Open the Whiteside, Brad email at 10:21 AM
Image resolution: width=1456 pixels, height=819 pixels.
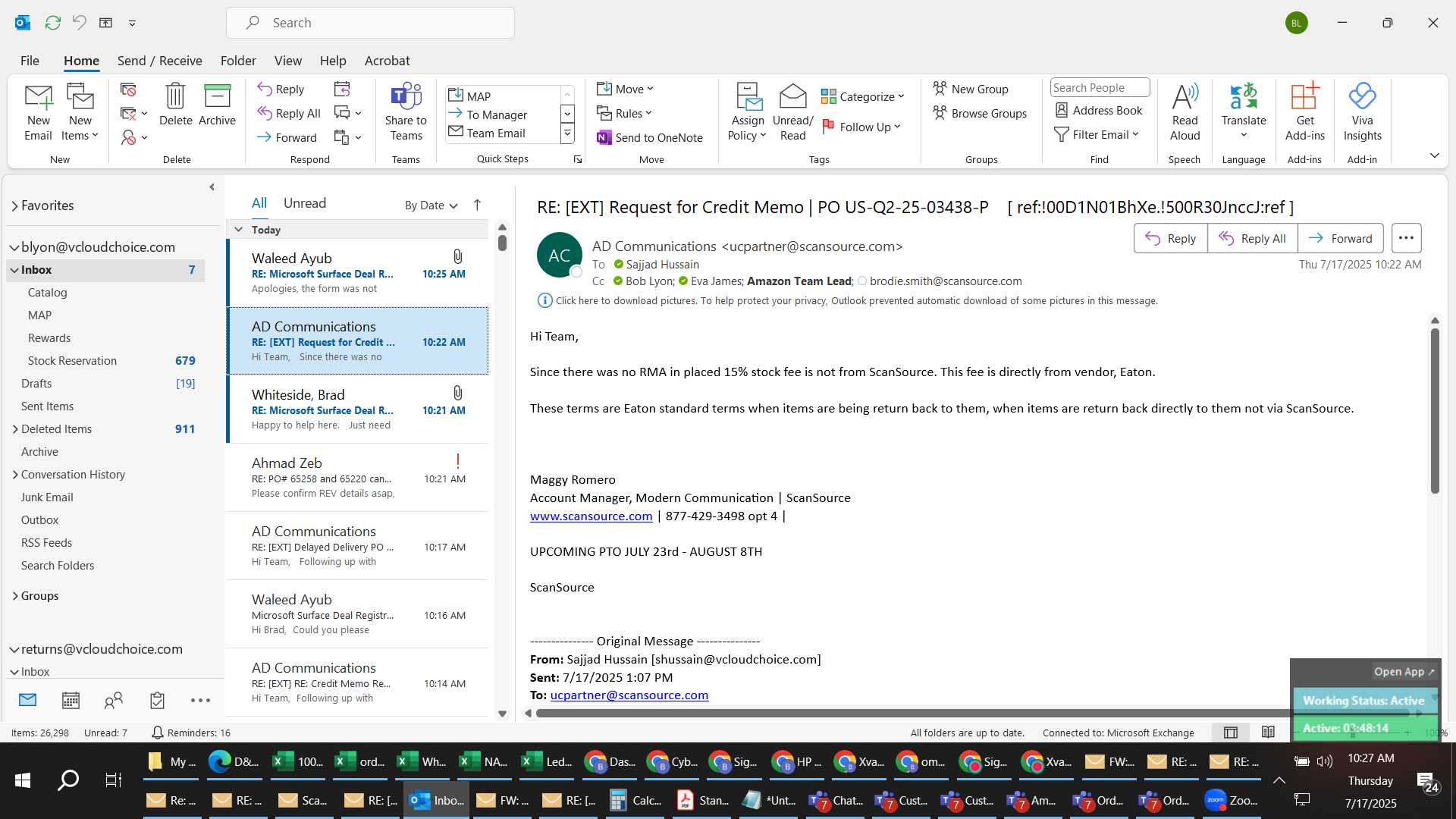(358, 409)
